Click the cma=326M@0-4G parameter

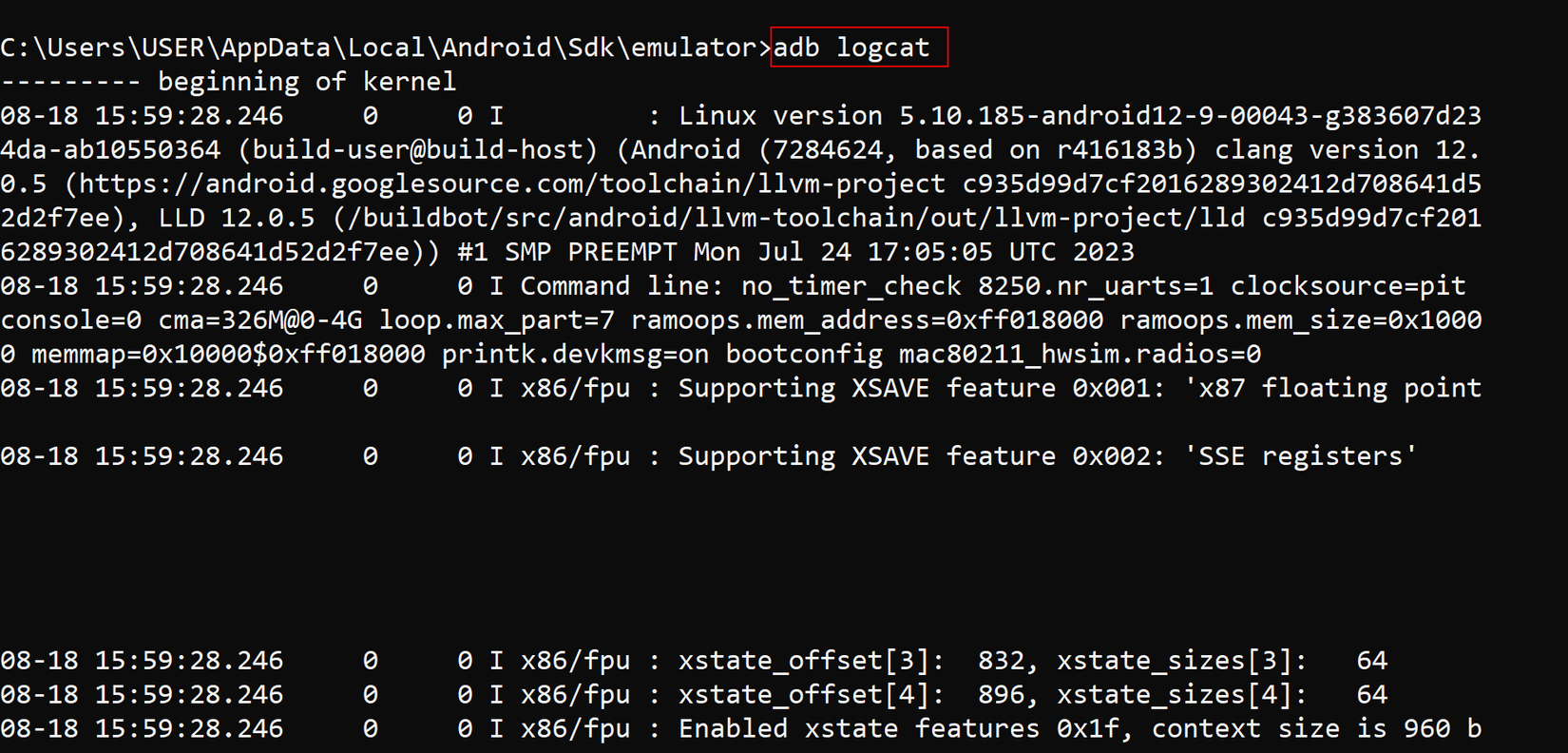259,320
